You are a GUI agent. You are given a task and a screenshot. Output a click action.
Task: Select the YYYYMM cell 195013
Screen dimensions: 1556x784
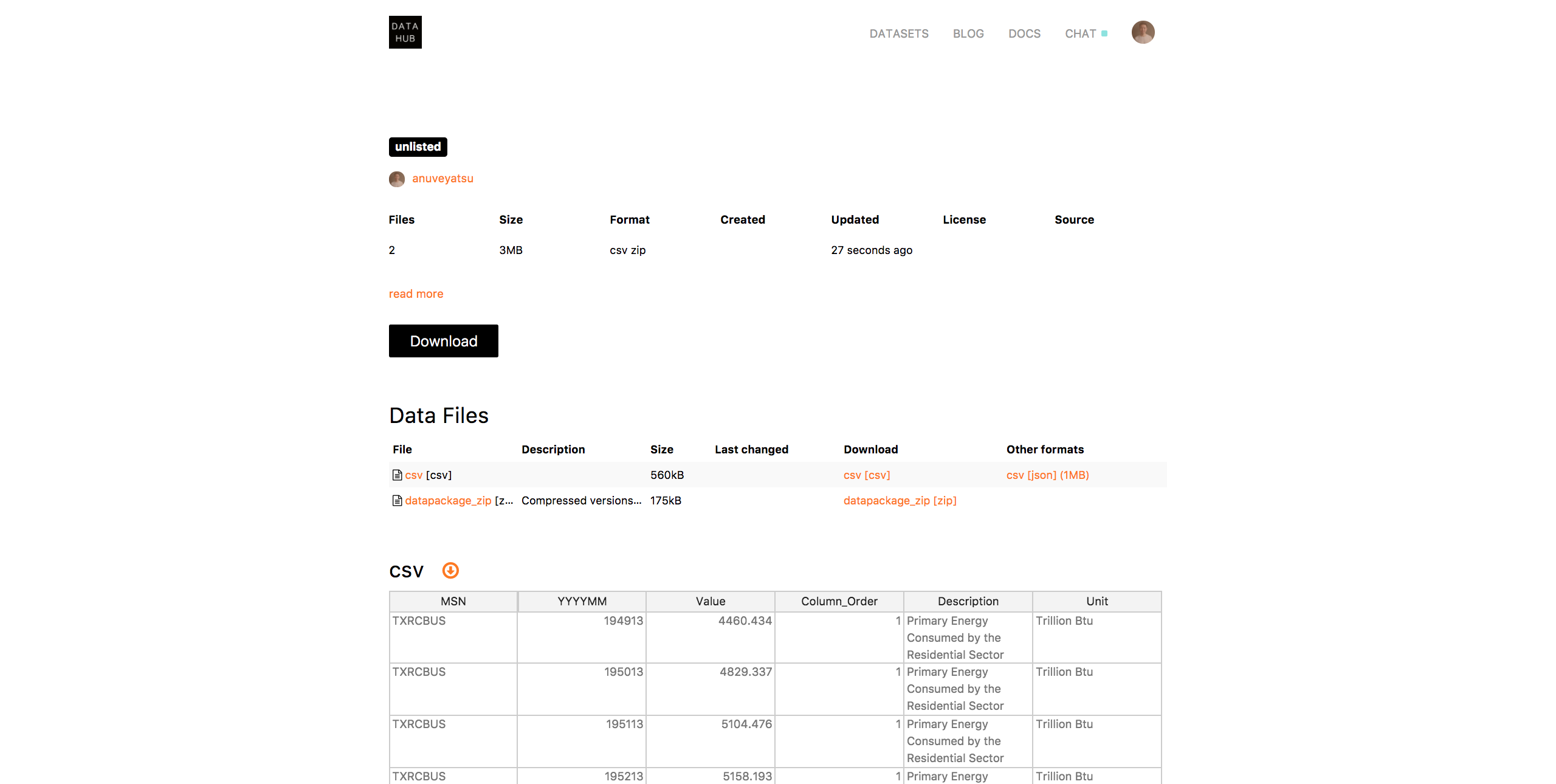point(582,689)
